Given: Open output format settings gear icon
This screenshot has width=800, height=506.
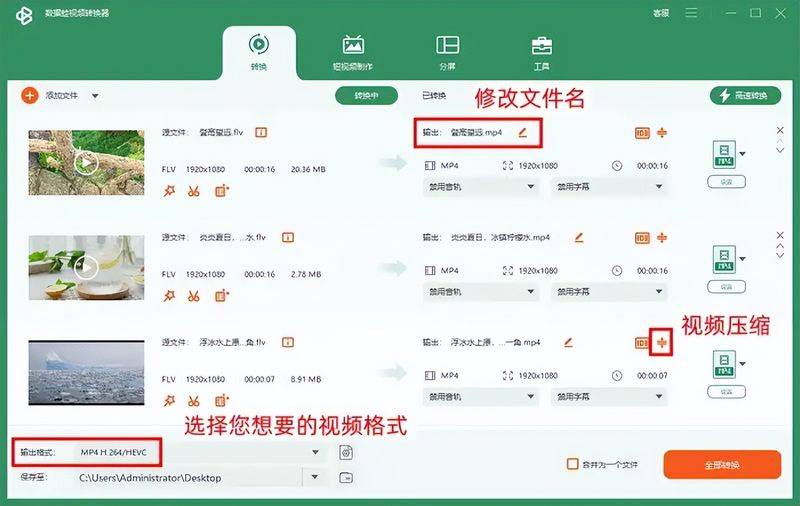Looking at the screenshot, I should coord(346,452).
